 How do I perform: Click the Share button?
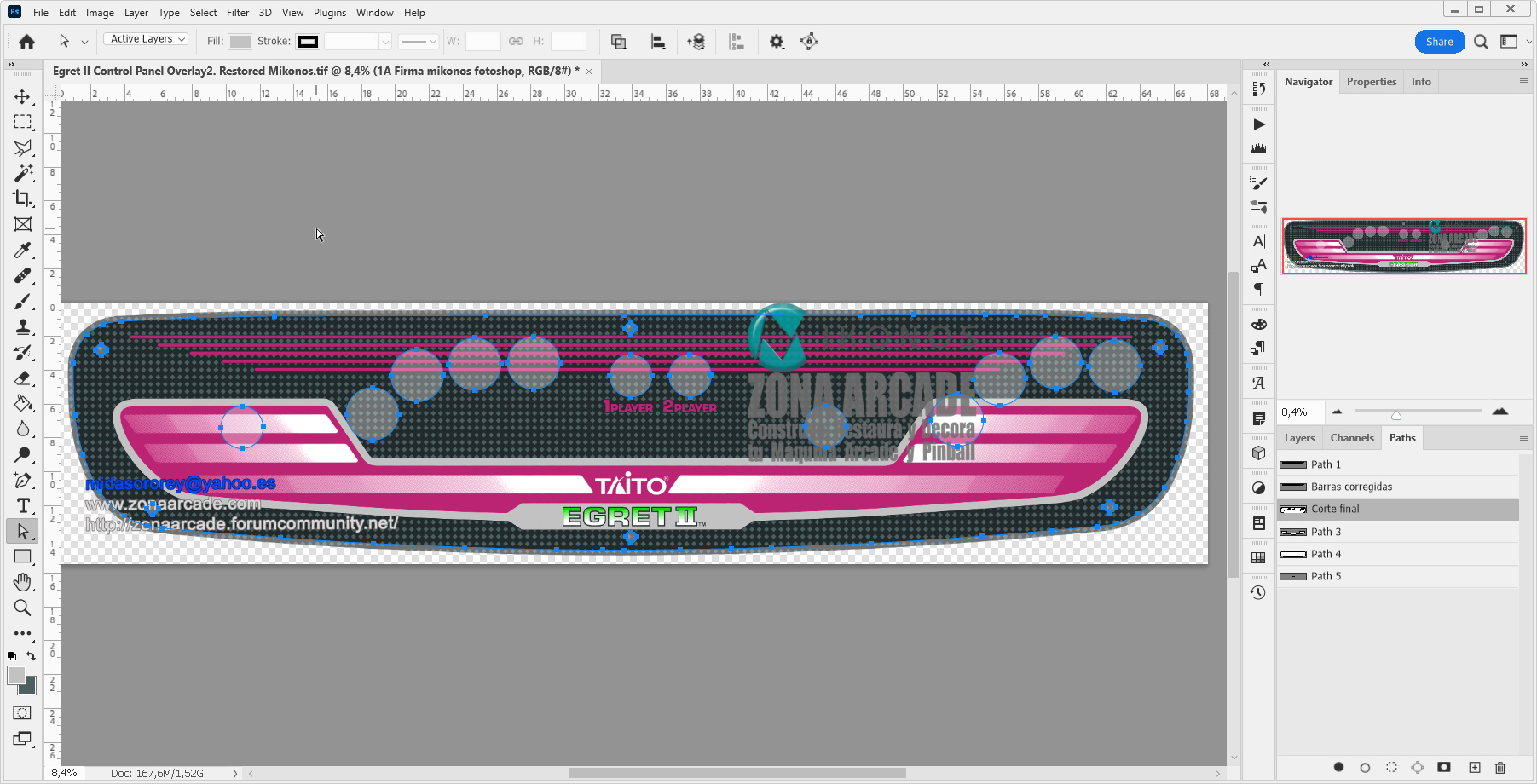click(x=1439, y=42)
